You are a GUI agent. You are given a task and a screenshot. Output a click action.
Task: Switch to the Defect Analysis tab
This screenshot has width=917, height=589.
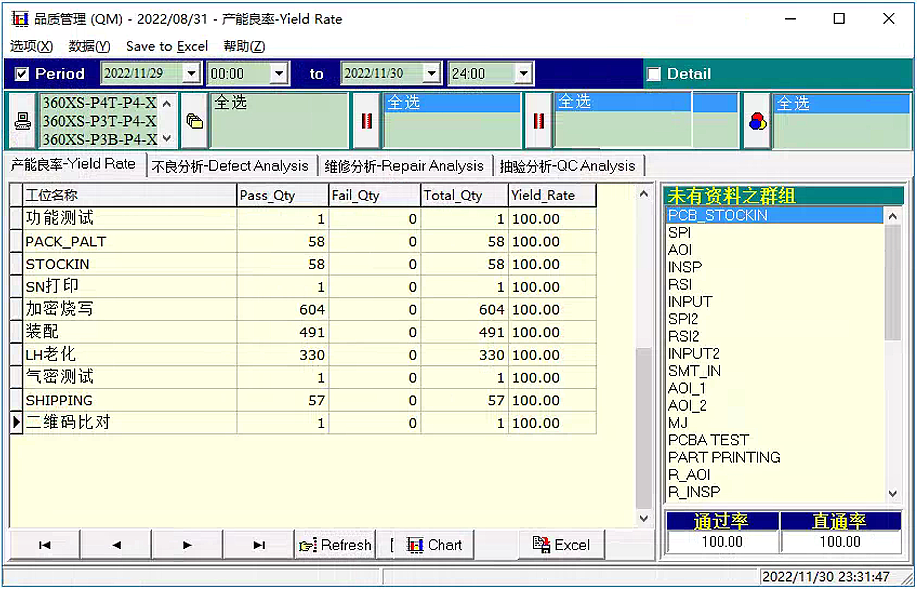tap(230, 166)
